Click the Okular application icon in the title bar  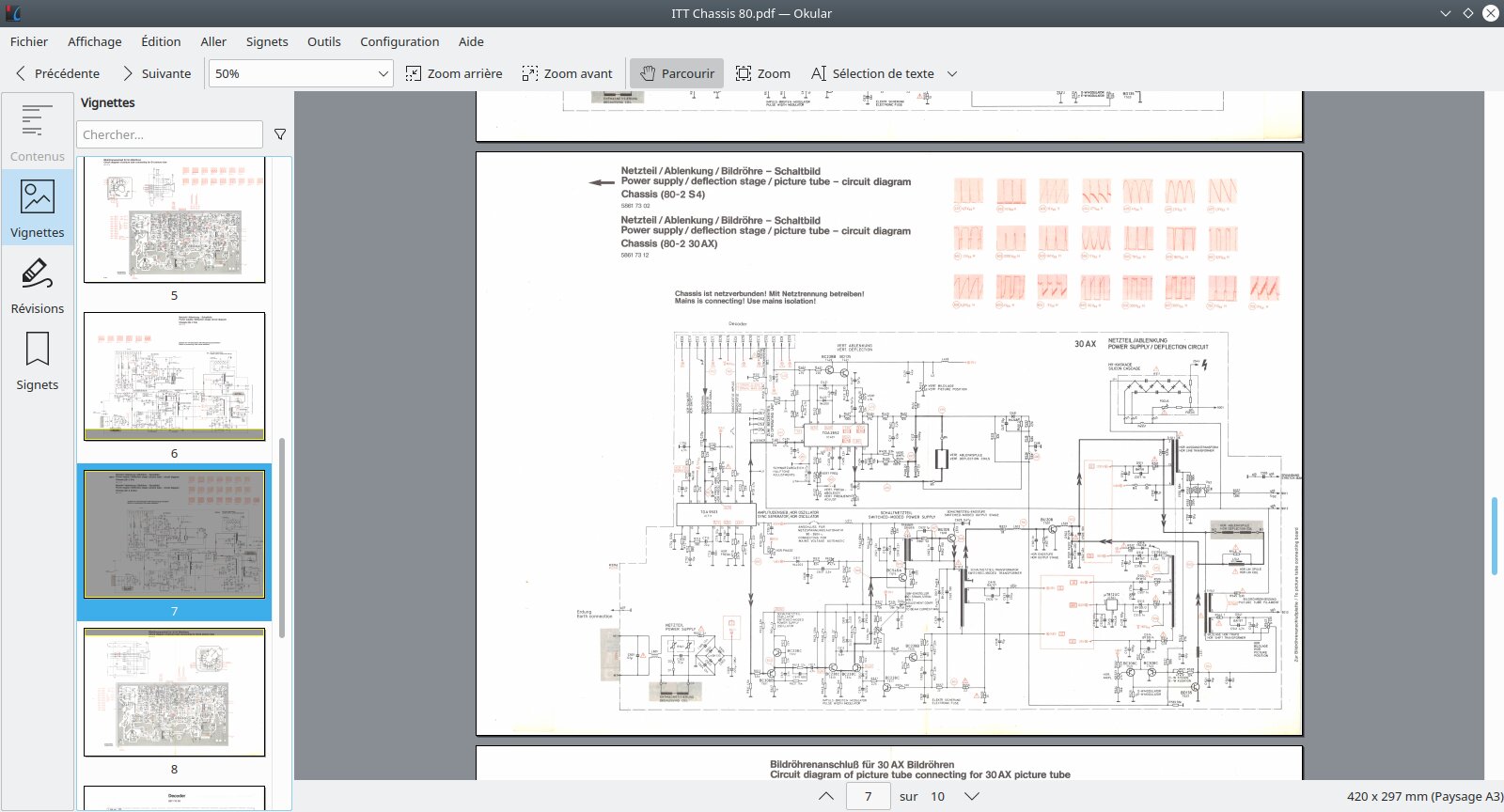coord(13,13)
